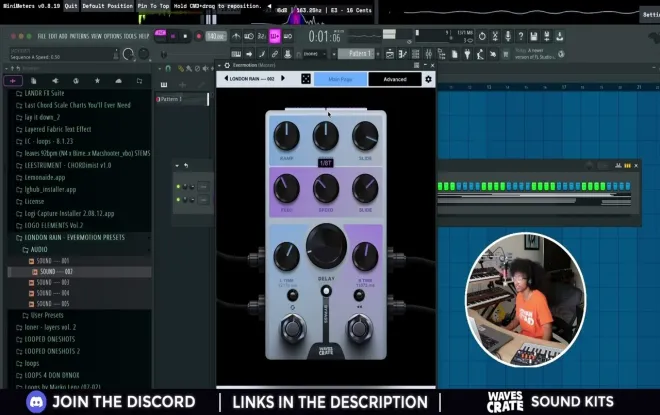Viewport: 660px width, 415px height.
Task: Click the record button
Action: 199,37
